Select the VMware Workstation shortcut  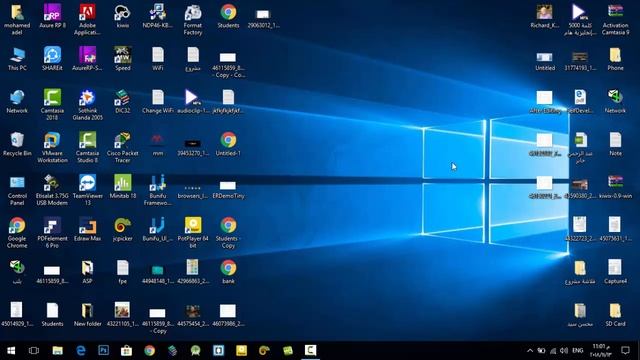point(52,147)
